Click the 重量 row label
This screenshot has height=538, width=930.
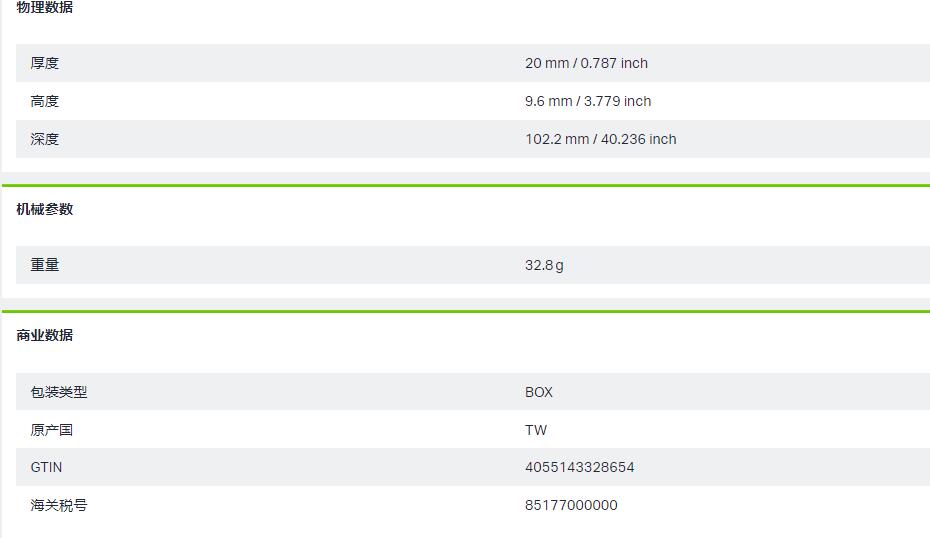coord(44,265)
